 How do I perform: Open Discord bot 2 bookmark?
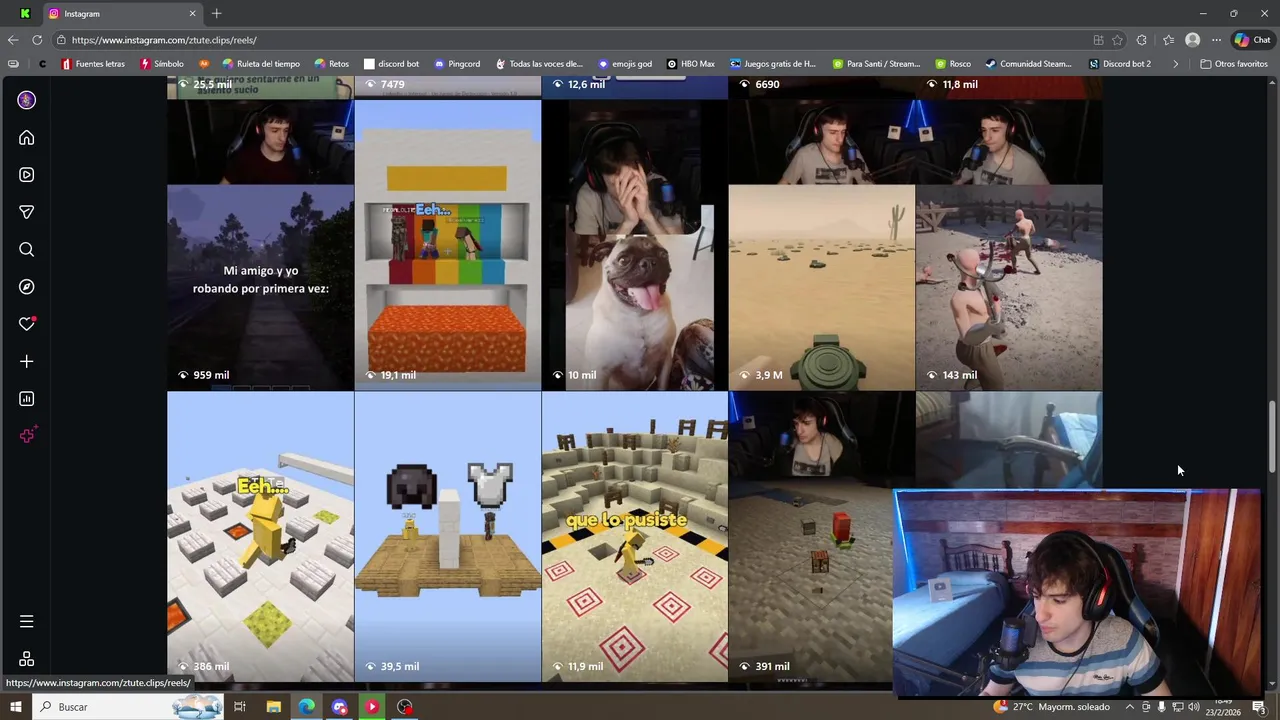[x=1120, y=64]
